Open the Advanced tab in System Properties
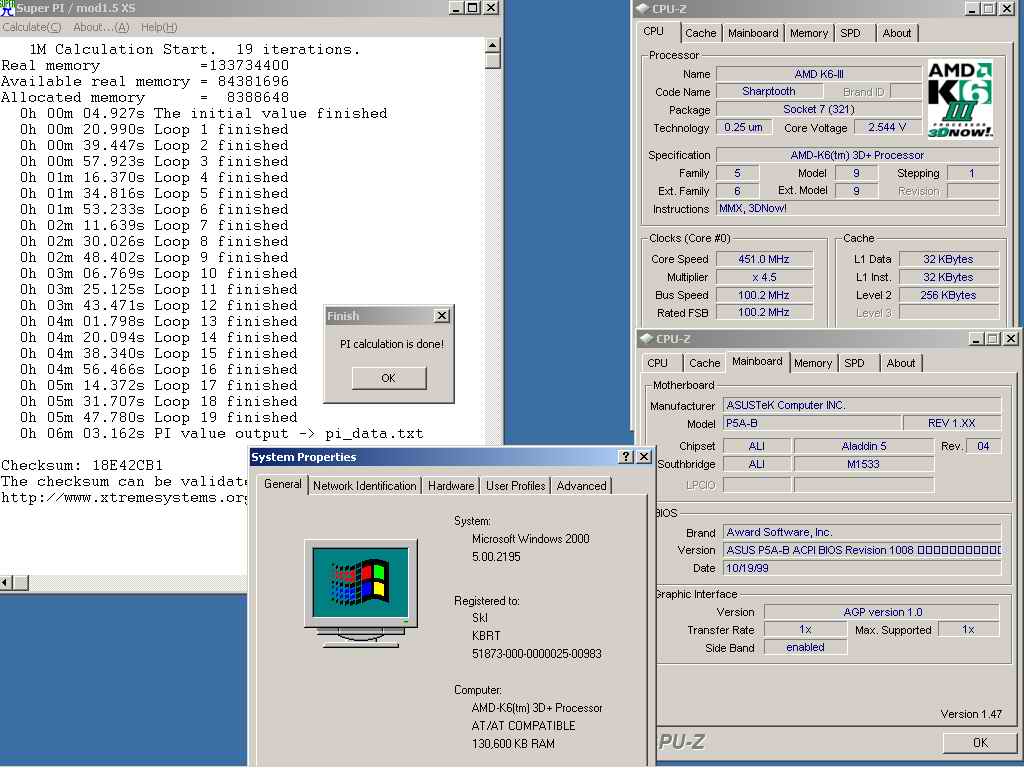The image size is (1024, 768). pyautogui.click(x=581, y=486)
